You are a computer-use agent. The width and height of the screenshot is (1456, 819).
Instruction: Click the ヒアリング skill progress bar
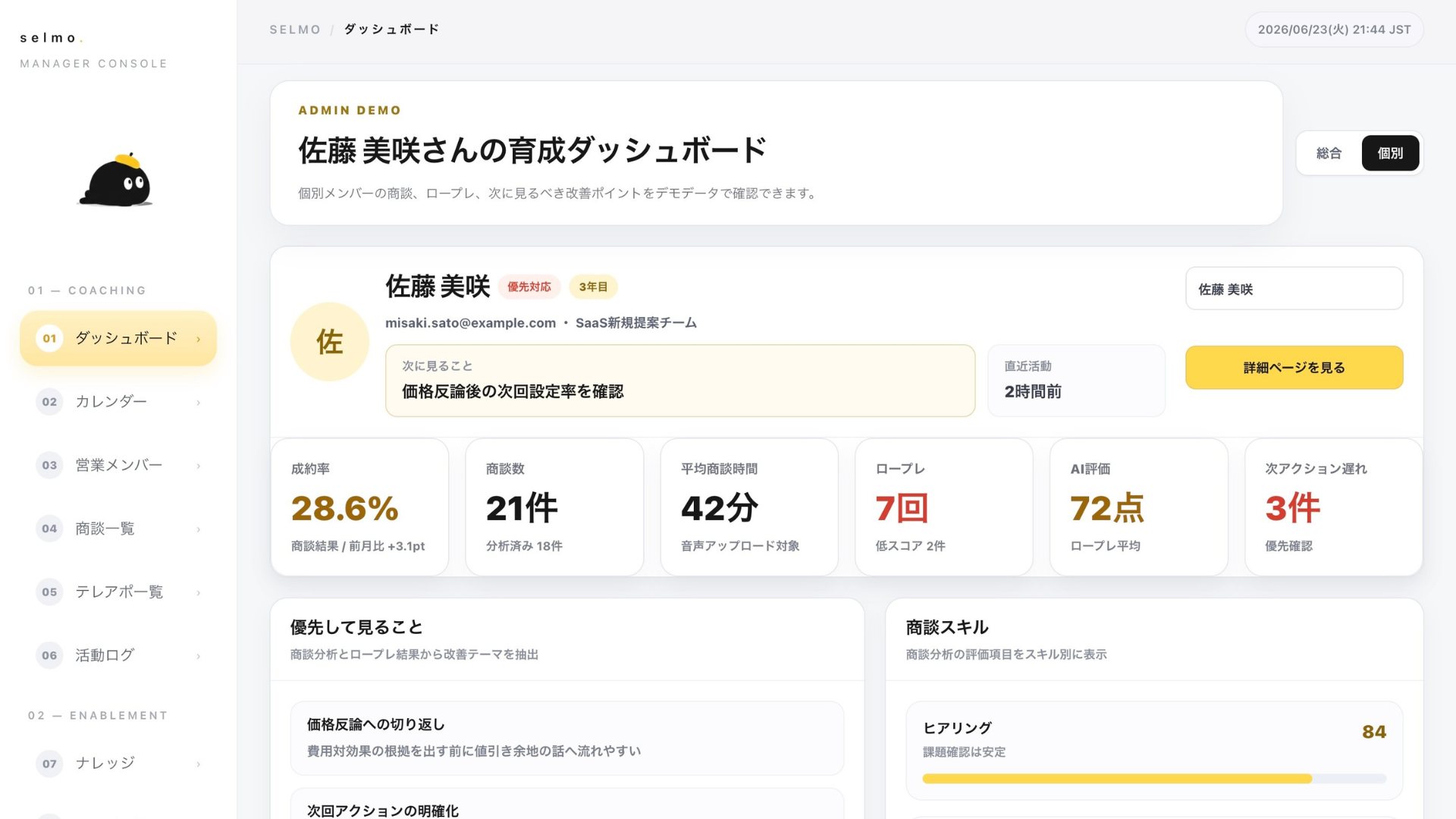click(1154, 779)
